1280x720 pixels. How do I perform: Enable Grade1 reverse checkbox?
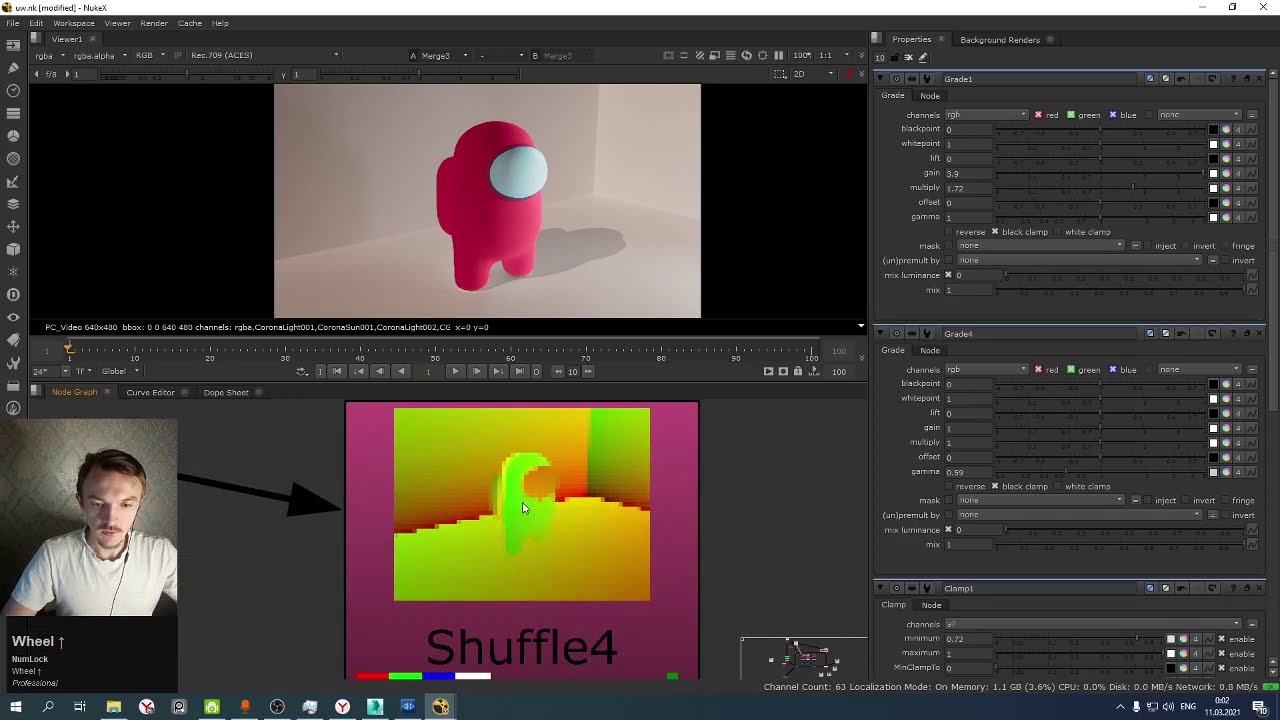948,232
